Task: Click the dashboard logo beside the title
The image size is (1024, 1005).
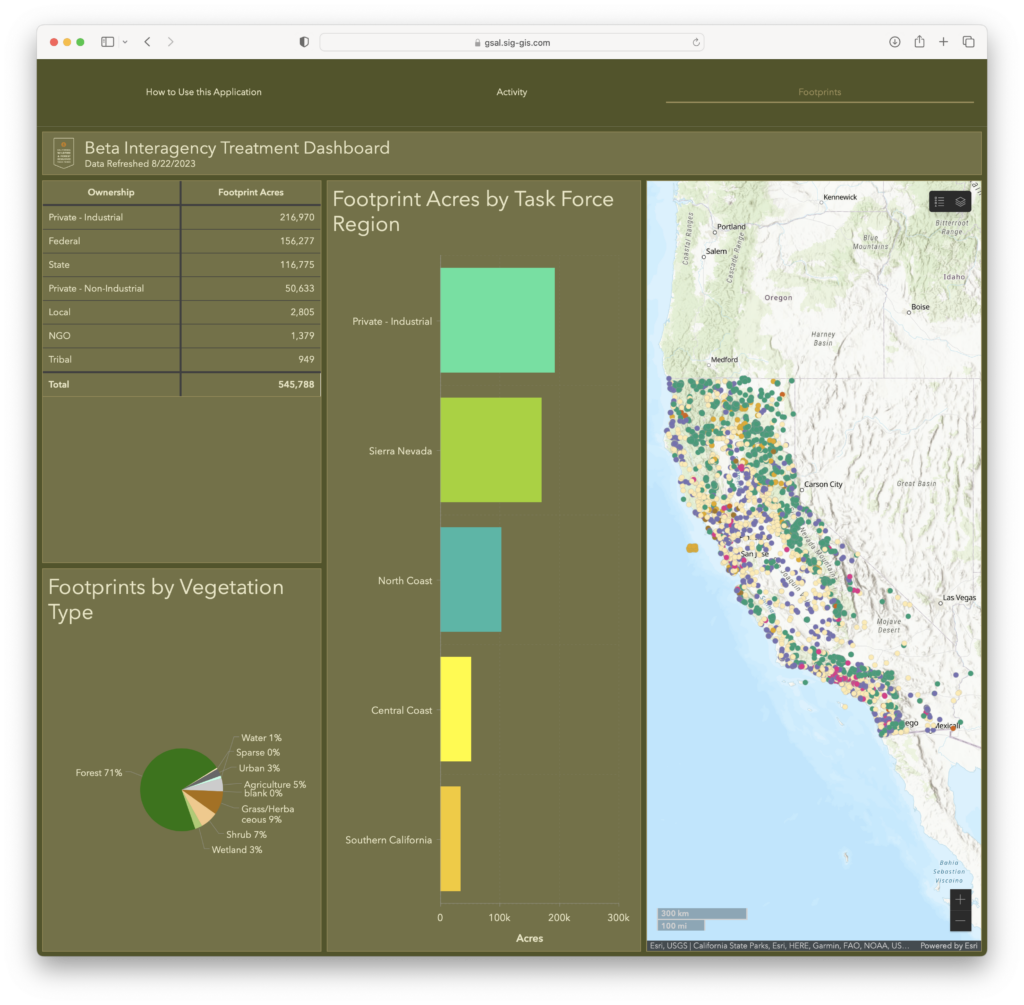Action: coord(62,152)
